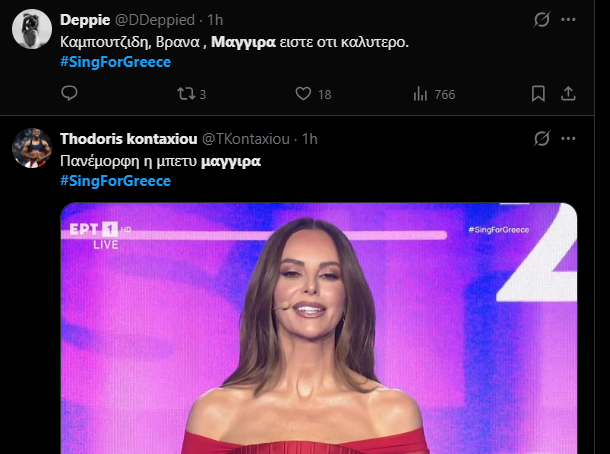610x454 pixels.
Task: Open Deppie's profile avatar
Action: (32, 31)
